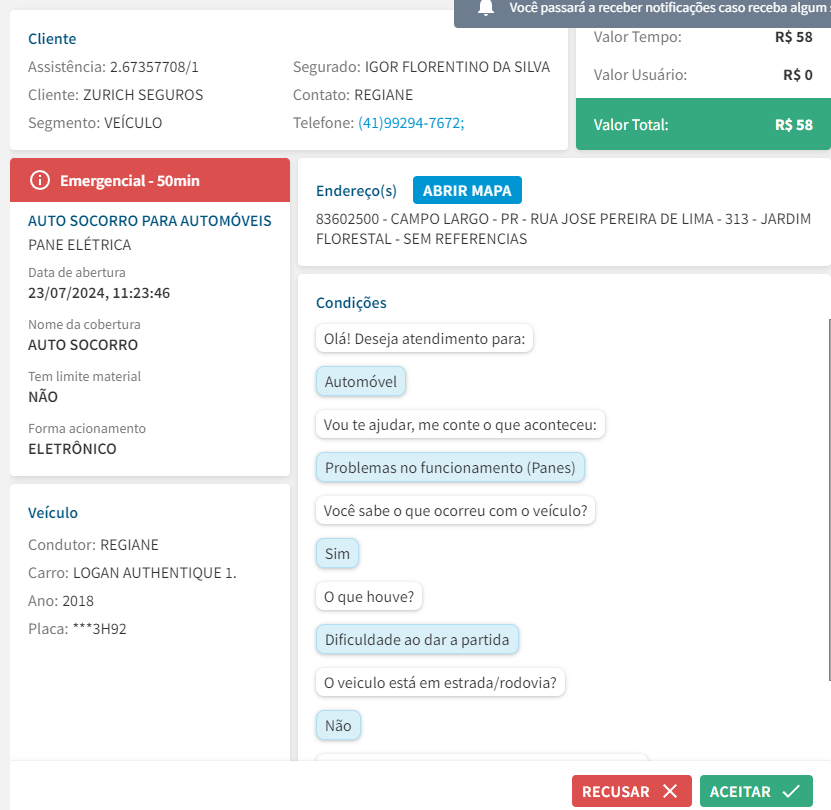Click the notification banner message text
Image resolution: width=831 pixels, height=810 pixels.
[x=670, y=8]
